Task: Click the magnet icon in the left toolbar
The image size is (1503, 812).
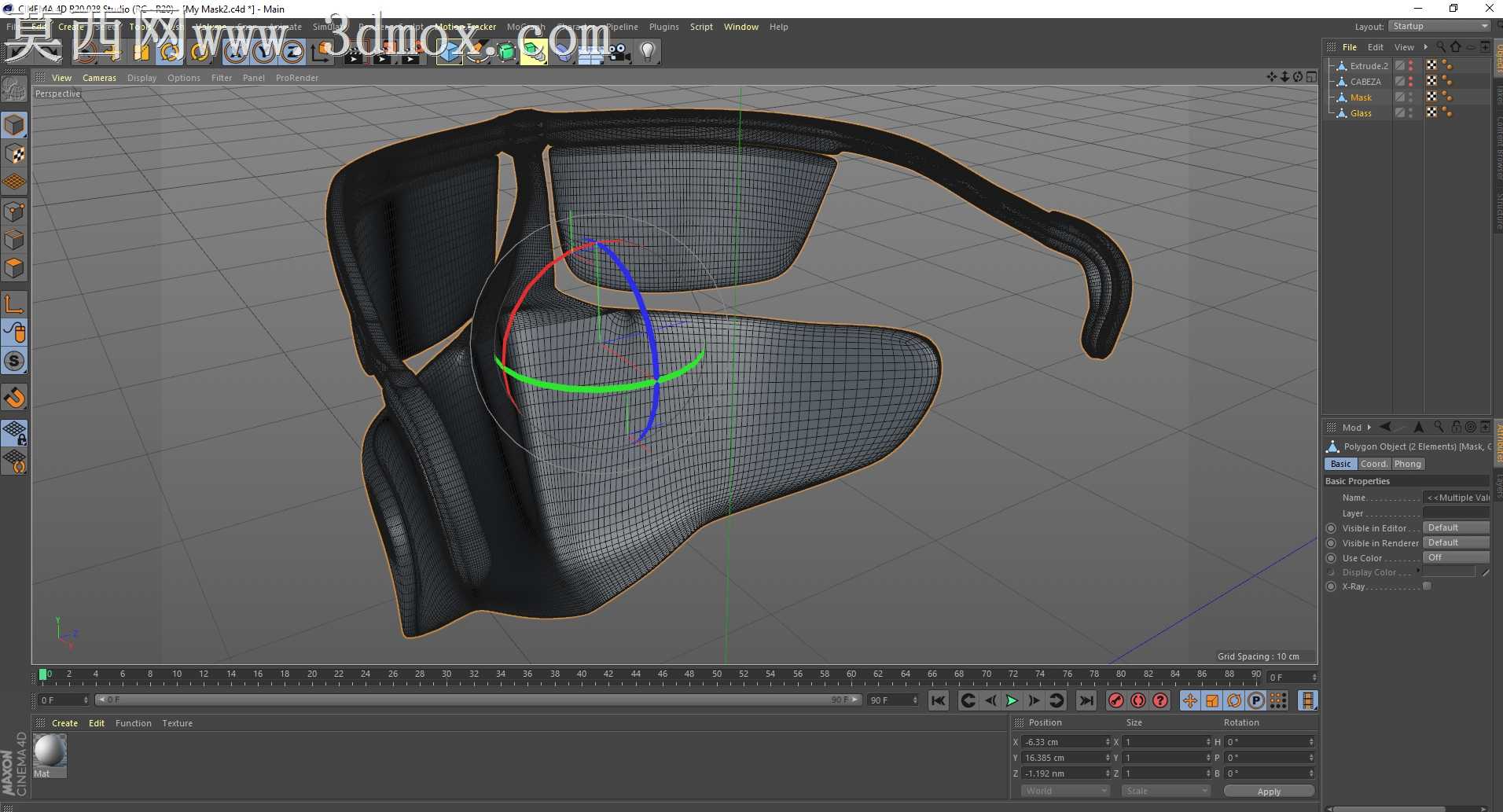Action: [14, 397]
